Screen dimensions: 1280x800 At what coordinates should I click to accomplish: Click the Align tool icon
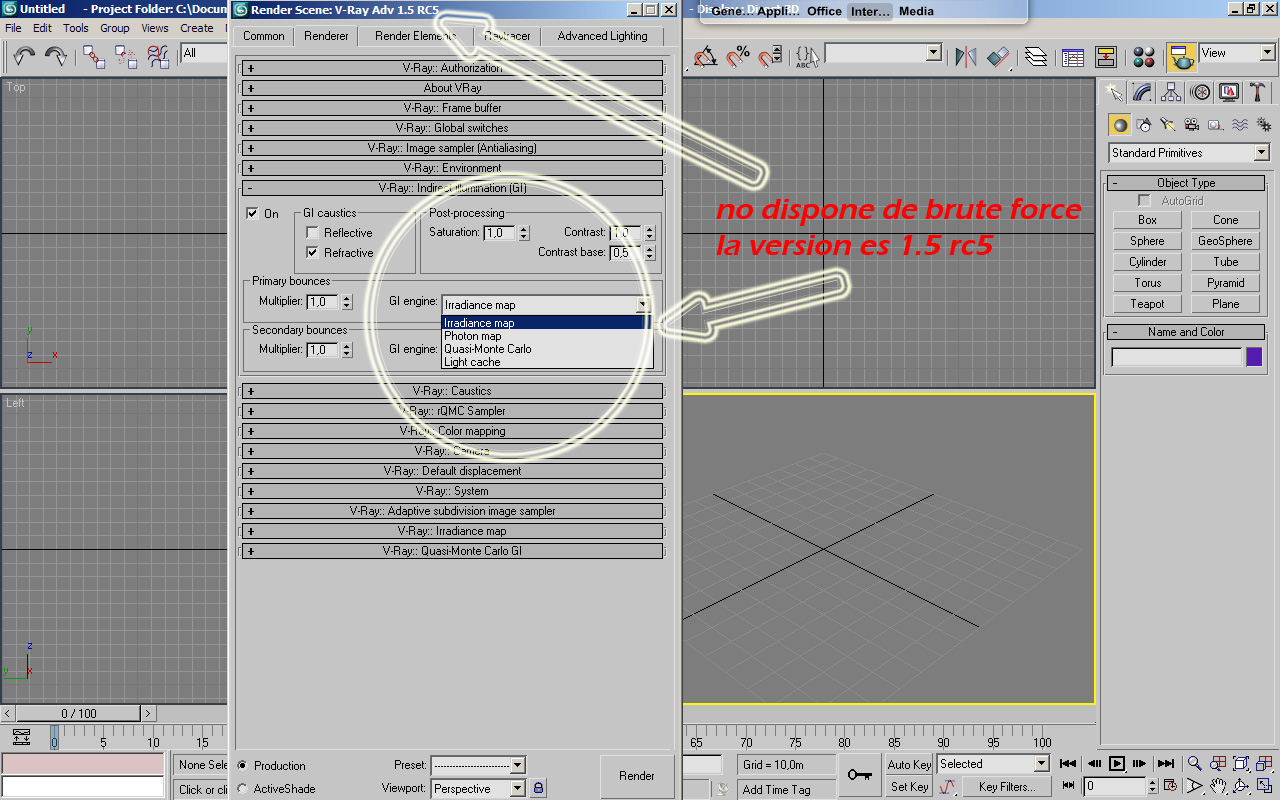click(x=998, y=56)
